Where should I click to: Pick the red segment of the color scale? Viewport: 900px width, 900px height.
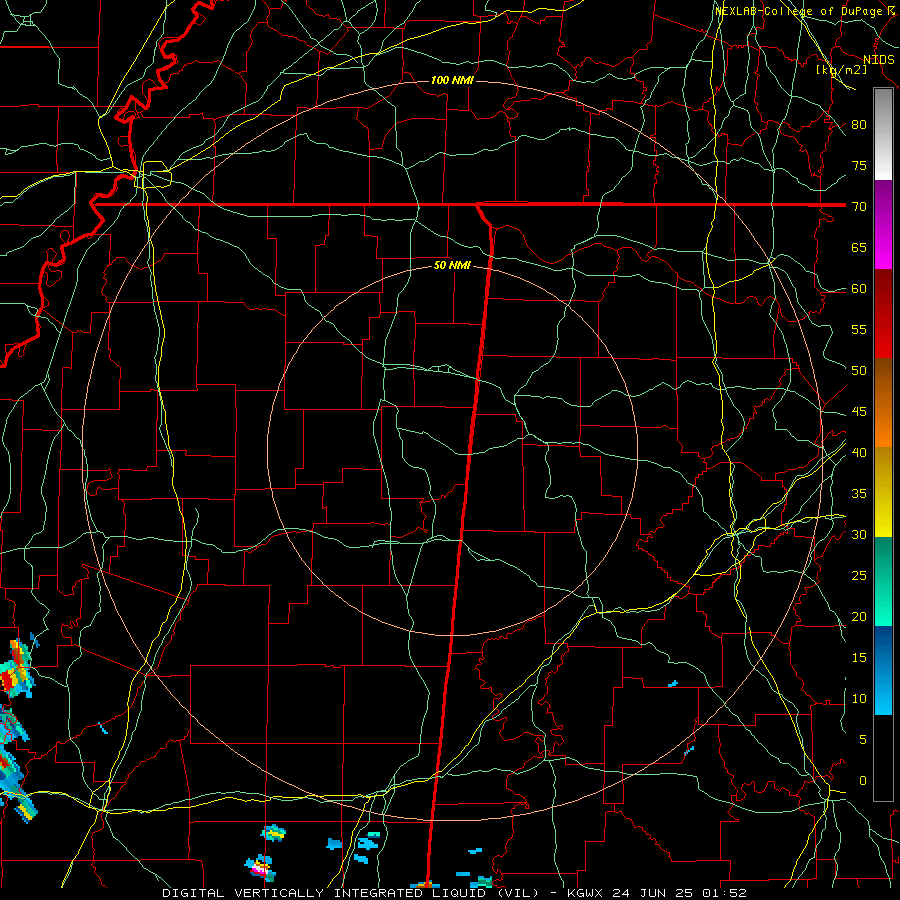pyautogui.click(x=883, y=314)
